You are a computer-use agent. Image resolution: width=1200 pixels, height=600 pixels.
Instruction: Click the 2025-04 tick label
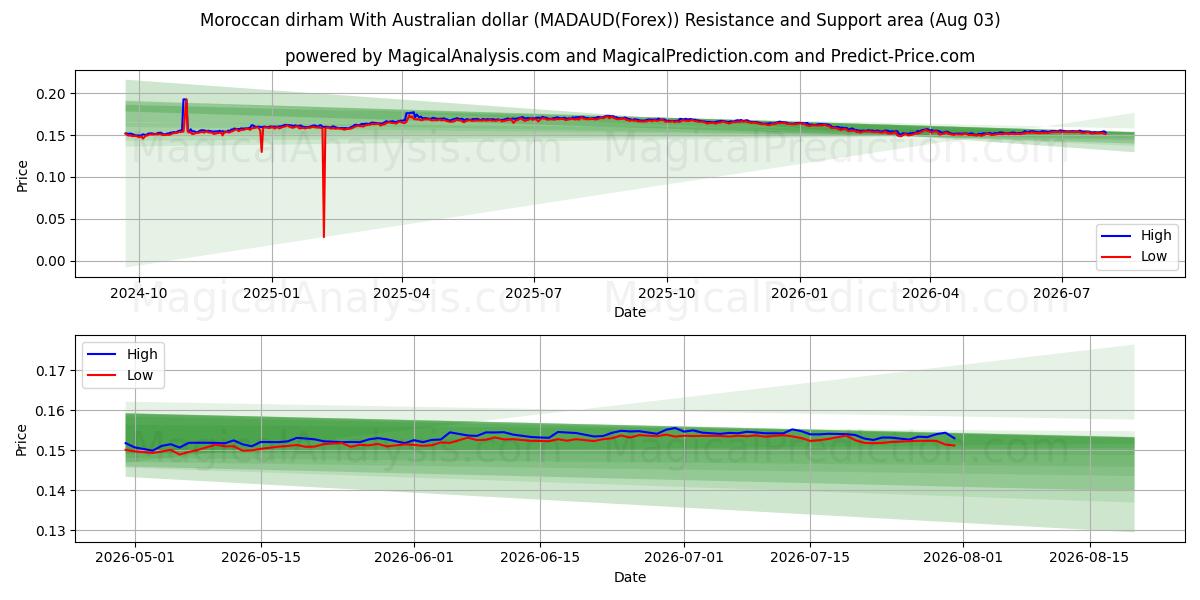click(402, 294)
